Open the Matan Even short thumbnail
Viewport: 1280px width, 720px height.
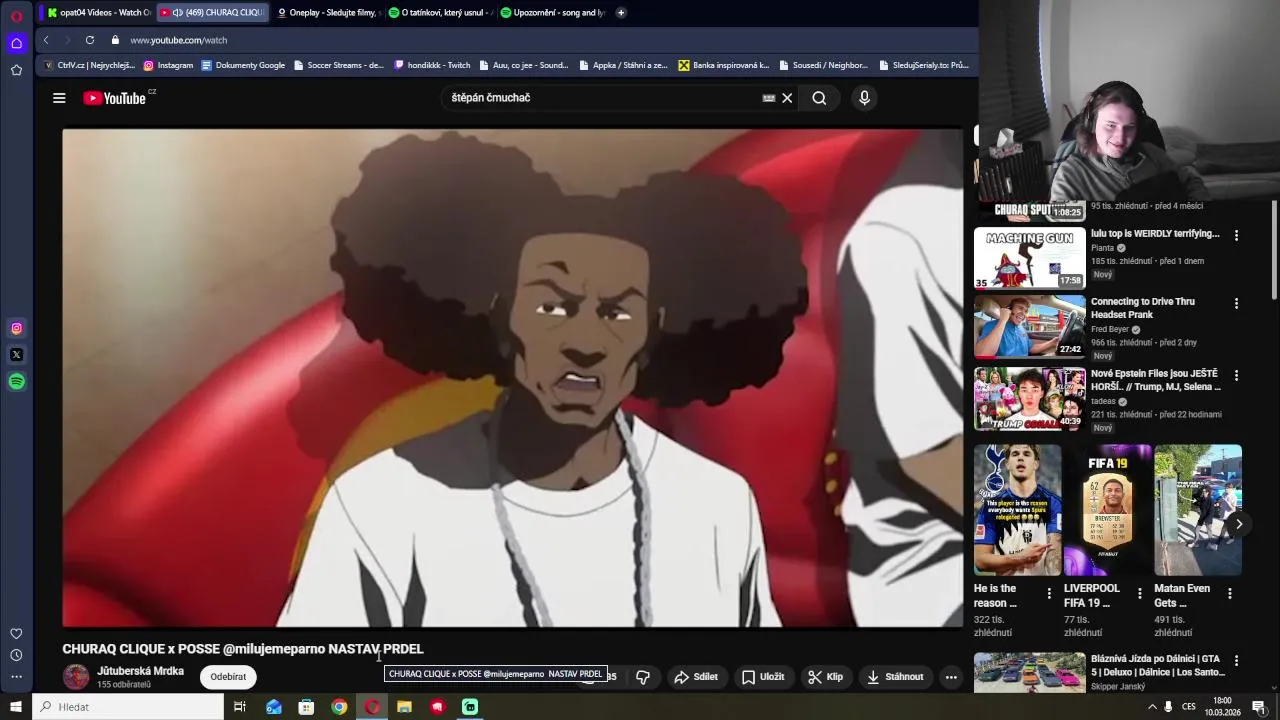pyautogui.click(x=1198, y=510)
